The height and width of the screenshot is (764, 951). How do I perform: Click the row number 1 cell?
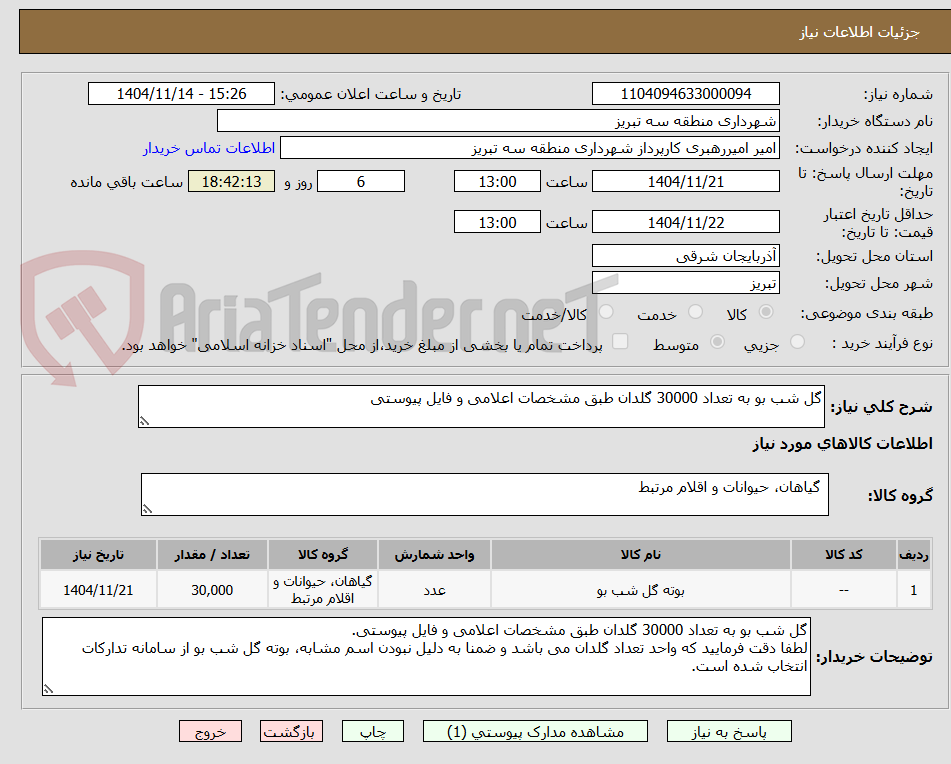coord(914,590)
